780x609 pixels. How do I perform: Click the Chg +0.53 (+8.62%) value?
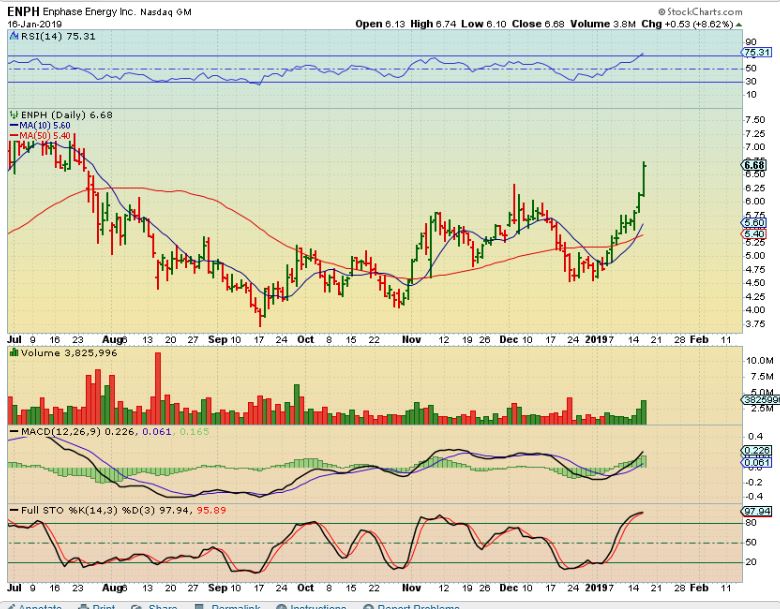pyautogui.click(x=687, y=24)
